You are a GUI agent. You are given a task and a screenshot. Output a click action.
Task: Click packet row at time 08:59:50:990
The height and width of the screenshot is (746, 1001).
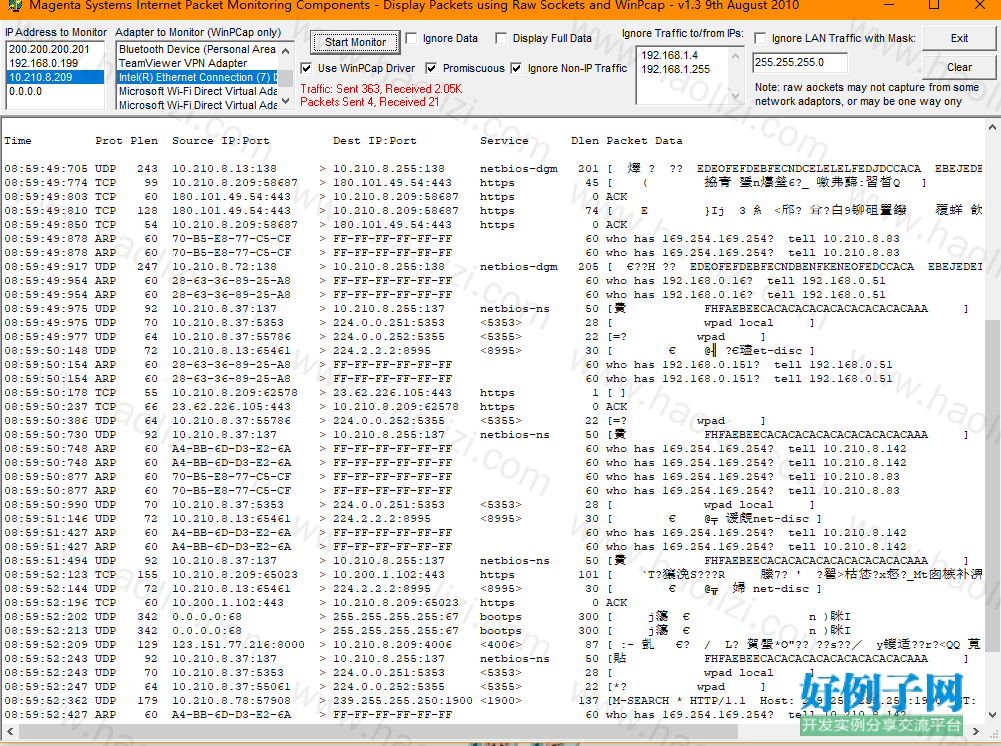tap(493, 504)
